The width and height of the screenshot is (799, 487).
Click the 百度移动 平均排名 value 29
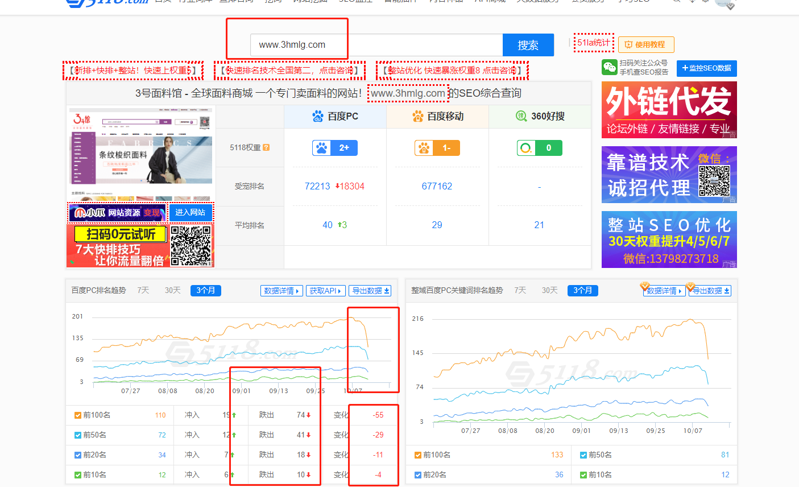point(437,225)
